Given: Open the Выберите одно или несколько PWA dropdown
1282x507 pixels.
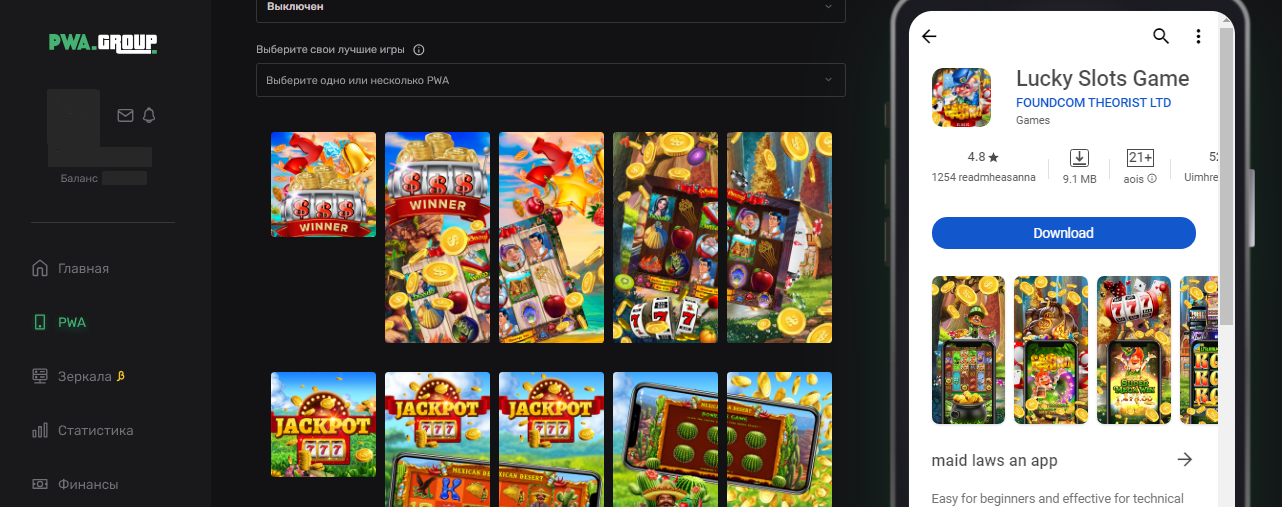Looking at the screenshot, I should point(551,80).
